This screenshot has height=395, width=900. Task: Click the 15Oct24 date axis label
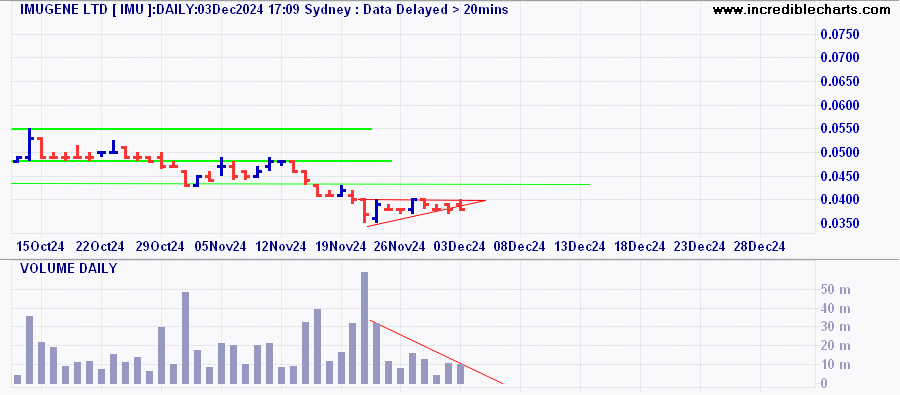pos(40,246)
